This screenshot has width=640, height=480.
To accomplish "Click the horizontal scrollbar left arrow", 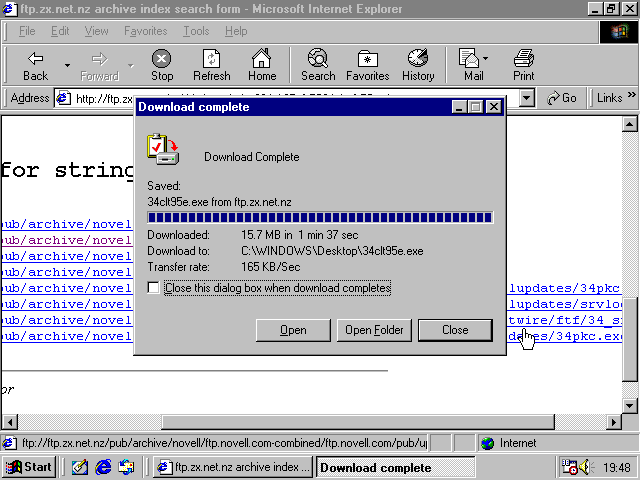I will (10, 422).
